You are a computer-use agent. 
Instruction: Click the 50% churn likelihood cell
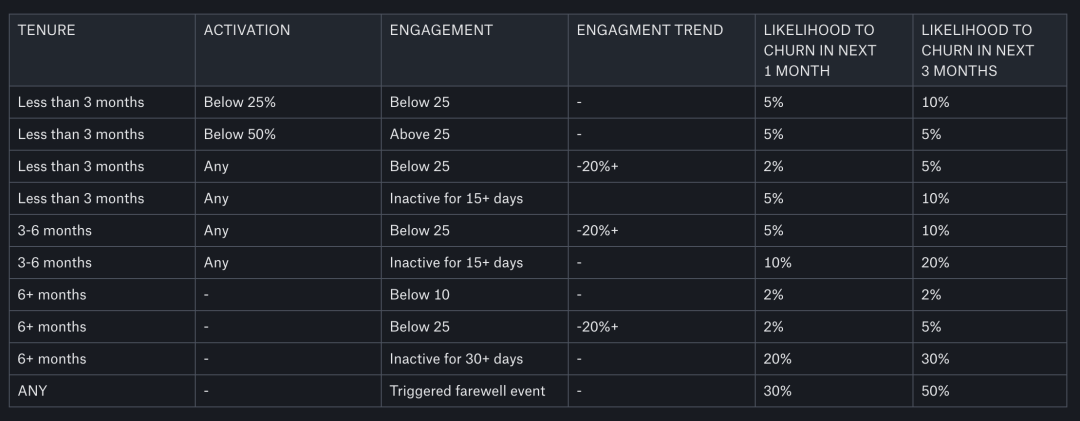tap(936, 390)
